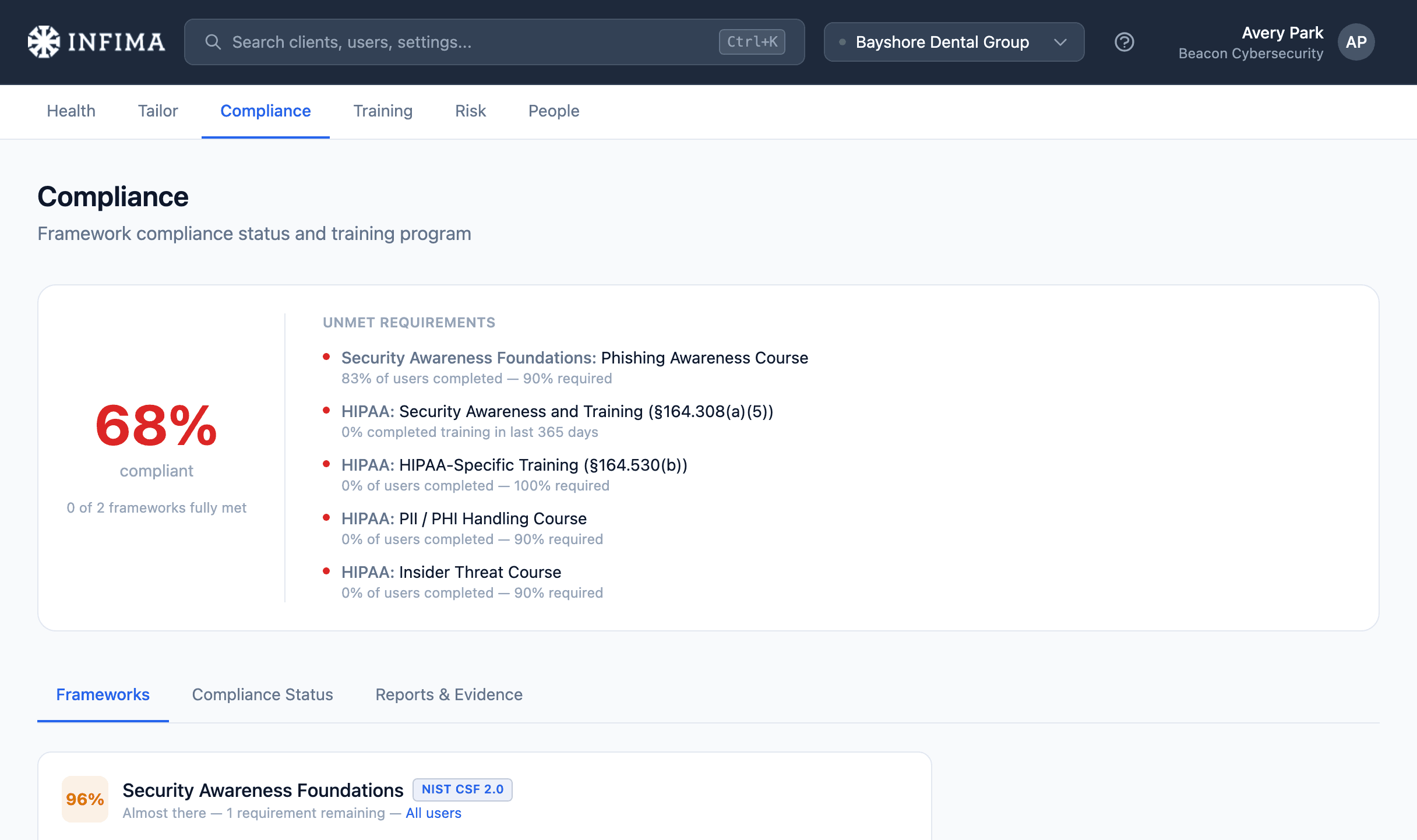Click '0% of users completed — 100% required'
Screen dimensions: 1417x840
[x=475, y=485]
